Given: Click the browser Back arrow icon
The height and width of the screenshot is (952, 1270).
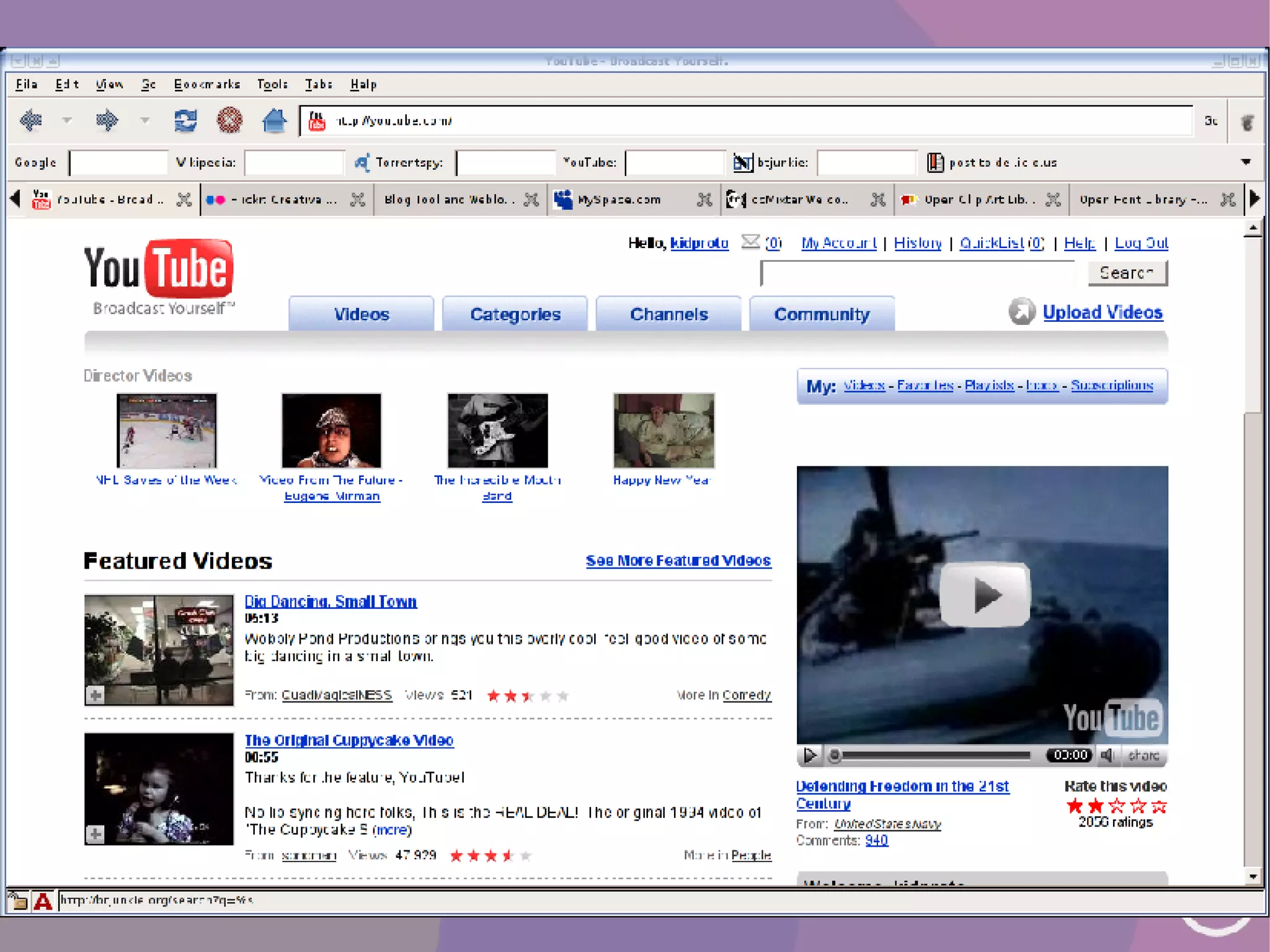Looking at the screenshot, I should click(x=30, y=120).
